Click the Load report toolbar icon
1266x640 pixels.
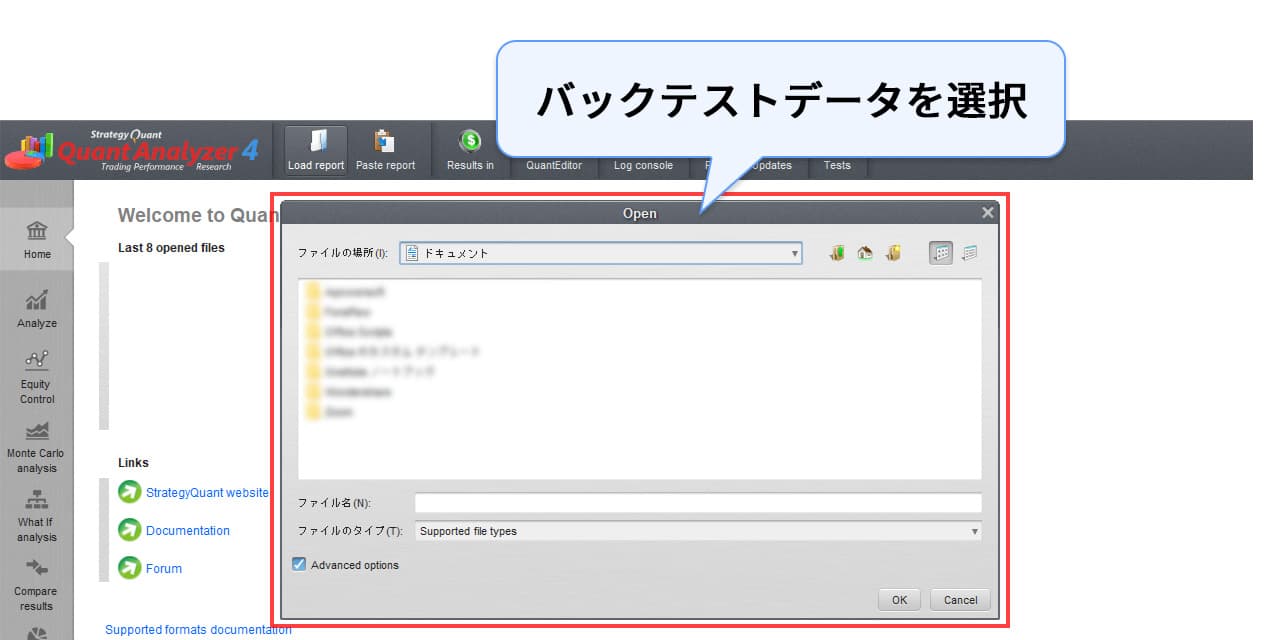316,141
